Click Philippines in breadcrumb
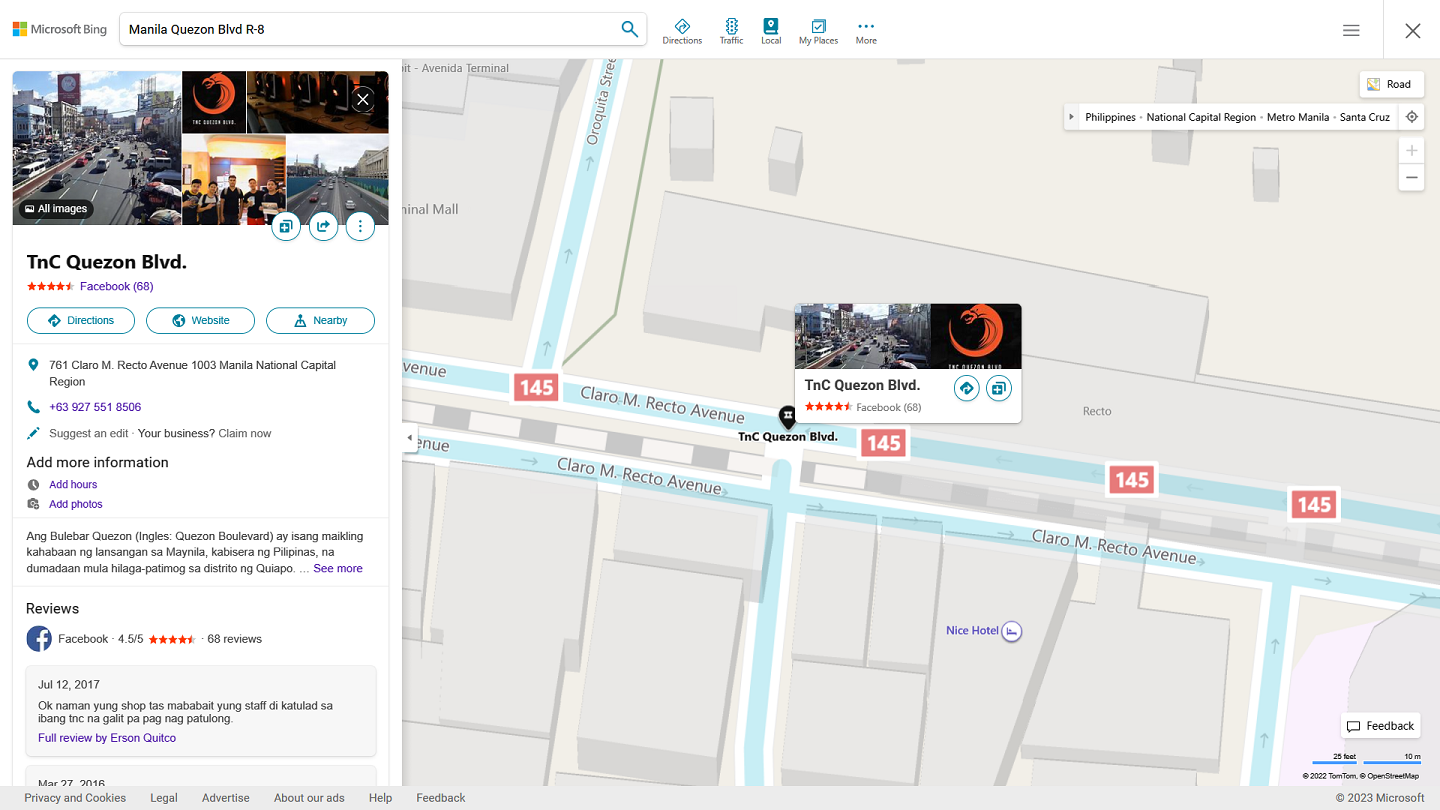The height and width of the screenshot is (810, 1440). [1110, 117]
